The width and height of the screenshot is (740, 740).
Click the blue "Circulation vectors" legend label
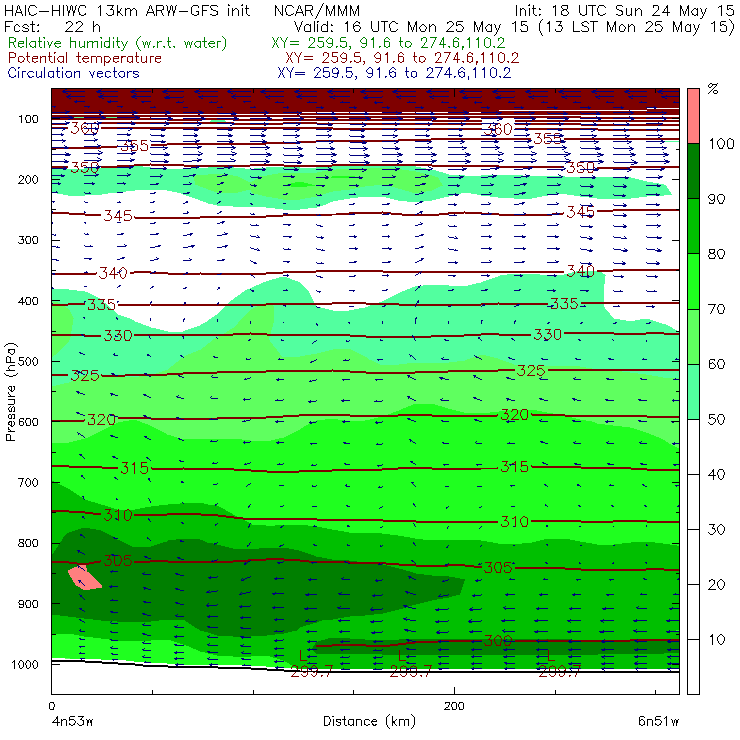[x=74, y=73]
